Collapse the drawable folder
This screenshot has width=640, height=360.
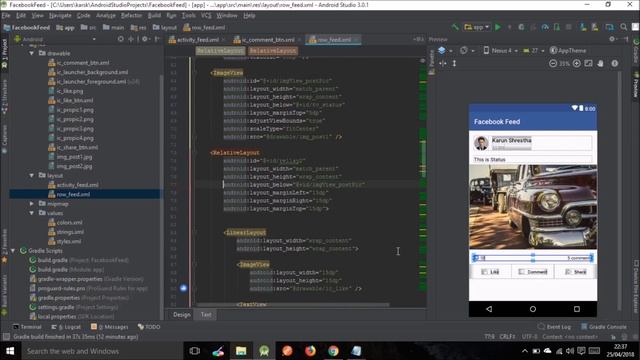coord(31,53)
